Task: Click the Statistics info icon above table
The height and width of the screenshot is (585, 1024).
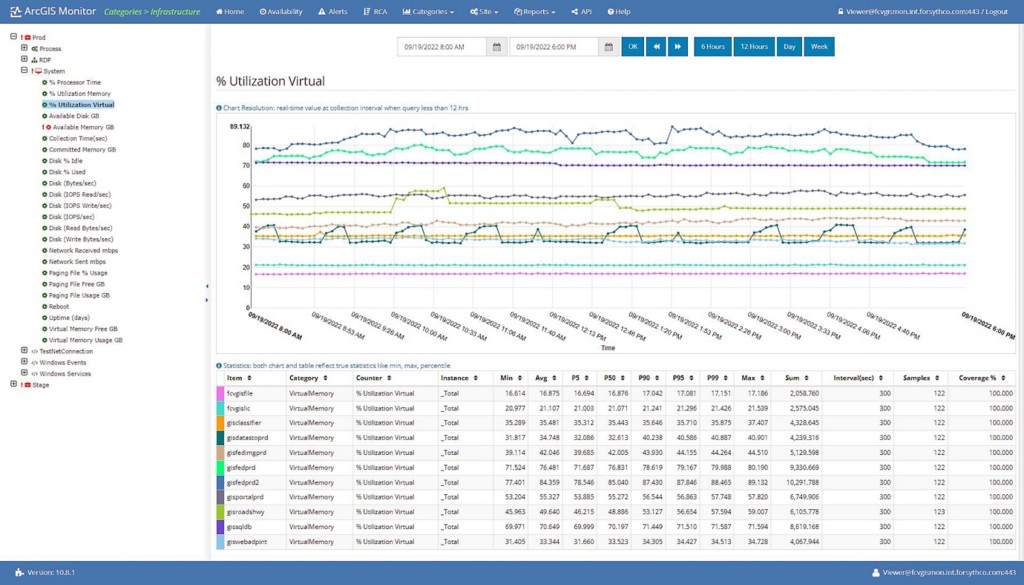Action: (x=219, y=365)
